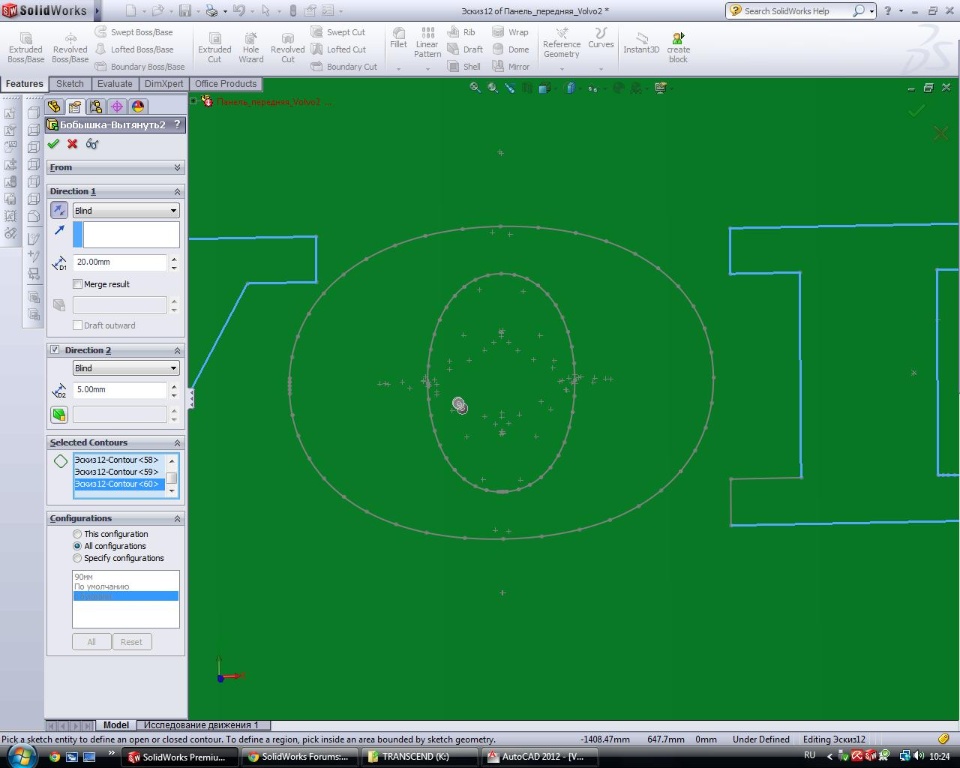Select the Wrap tool
Screen dimensions: 960x768
point(510,32)
